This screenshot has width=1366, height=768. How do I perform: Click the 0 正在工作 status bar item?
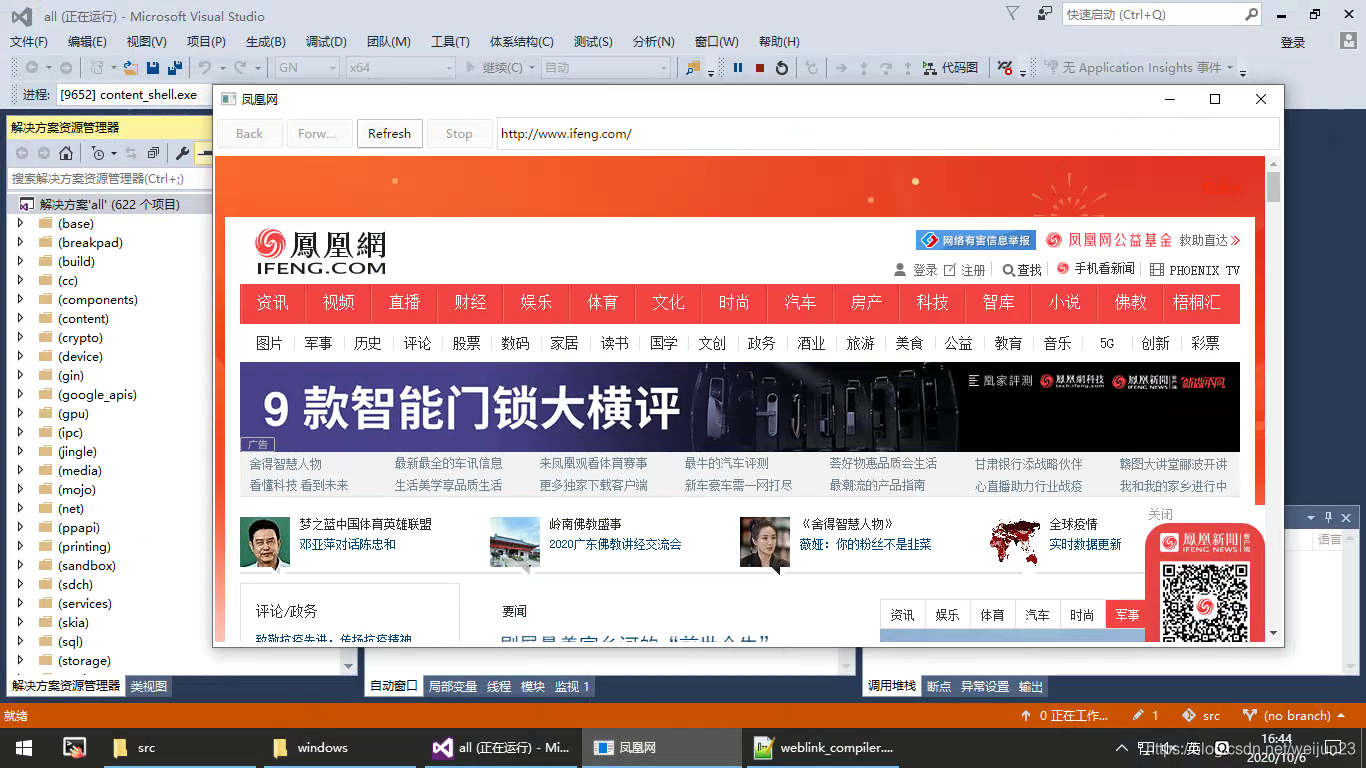(1064, 716)
